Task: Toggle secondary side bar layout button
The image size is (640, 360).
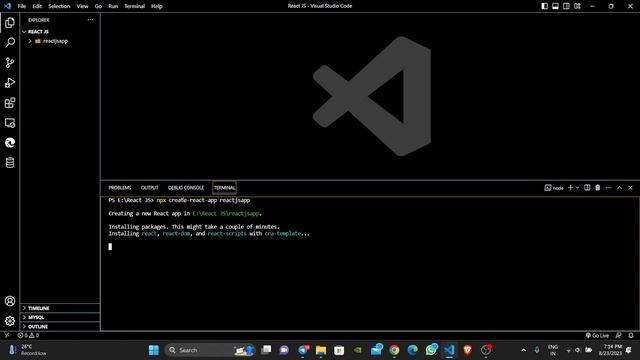Action: (567, 6)
